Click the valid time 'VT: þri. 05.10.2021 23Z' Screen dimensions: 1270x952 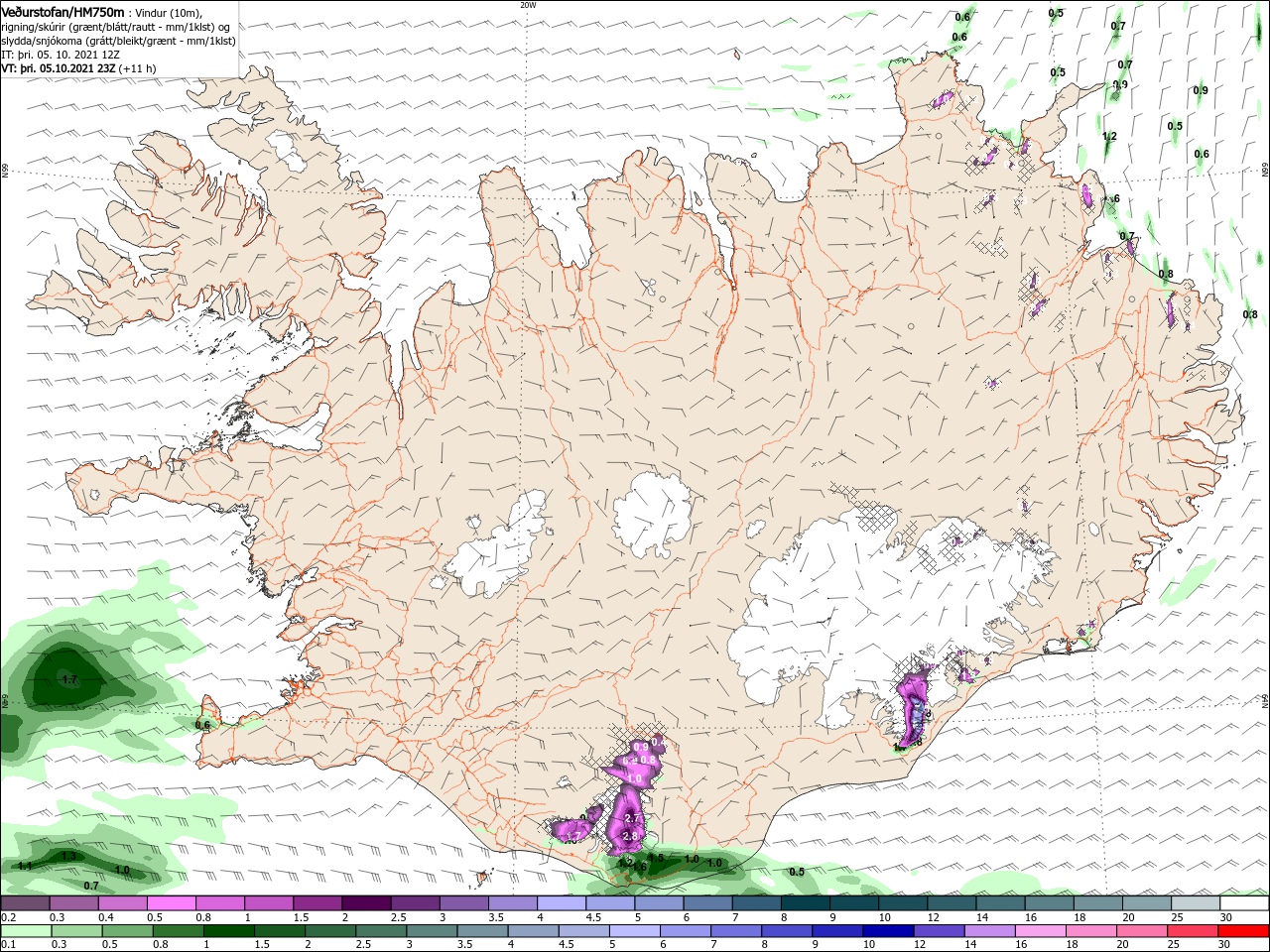click(x=59, y=68)
